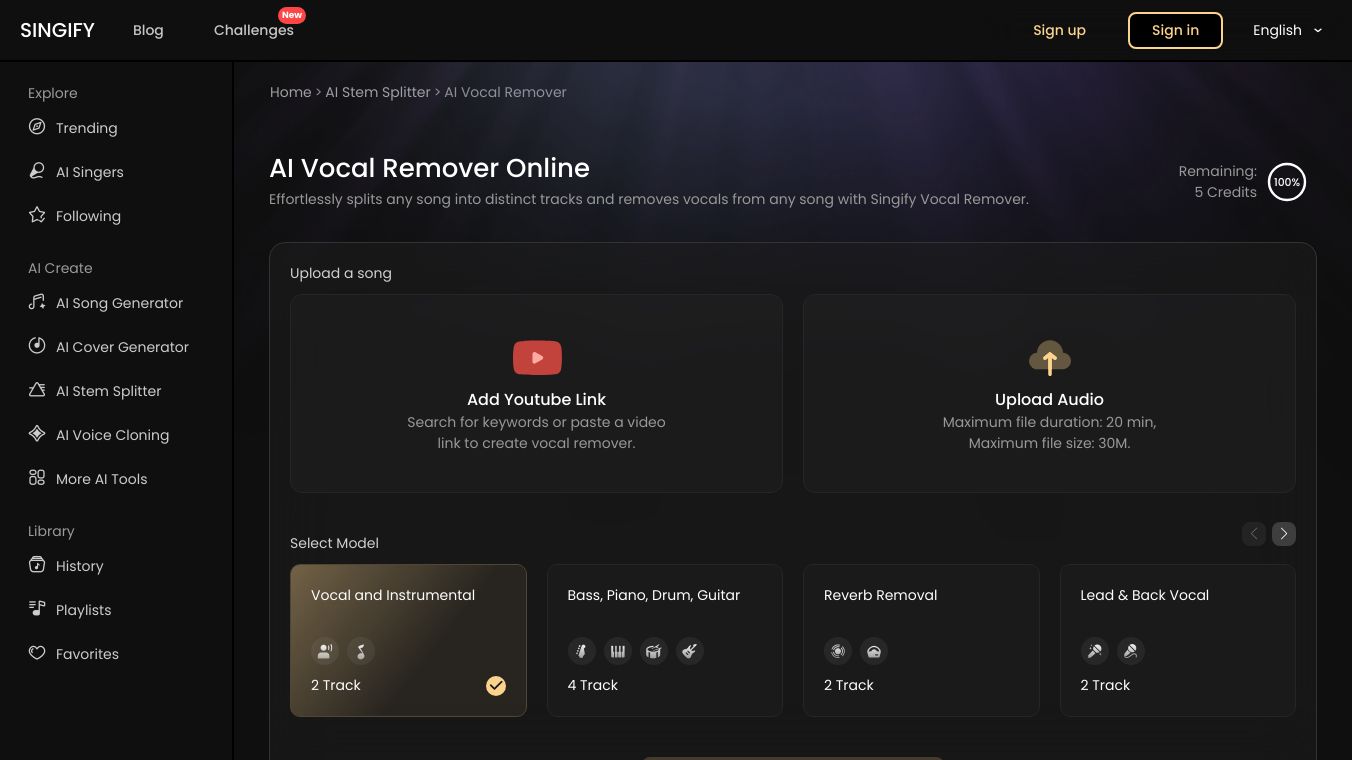Click the cloud upload arrow icon
Viewport: 1352px width, 760px height.
(1050, 358)
